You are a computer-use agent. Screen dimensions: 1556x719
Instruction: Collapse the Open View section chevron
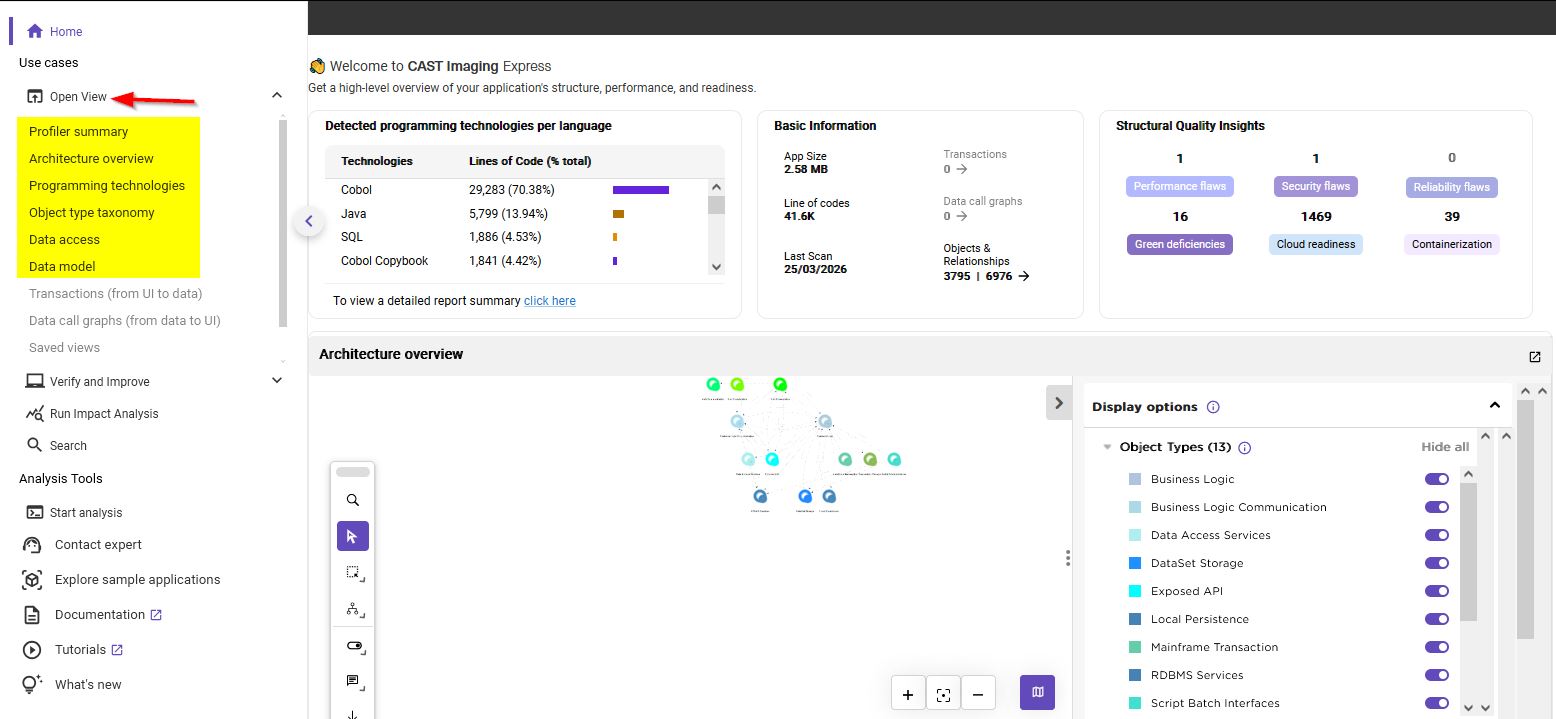pos(277,96)
